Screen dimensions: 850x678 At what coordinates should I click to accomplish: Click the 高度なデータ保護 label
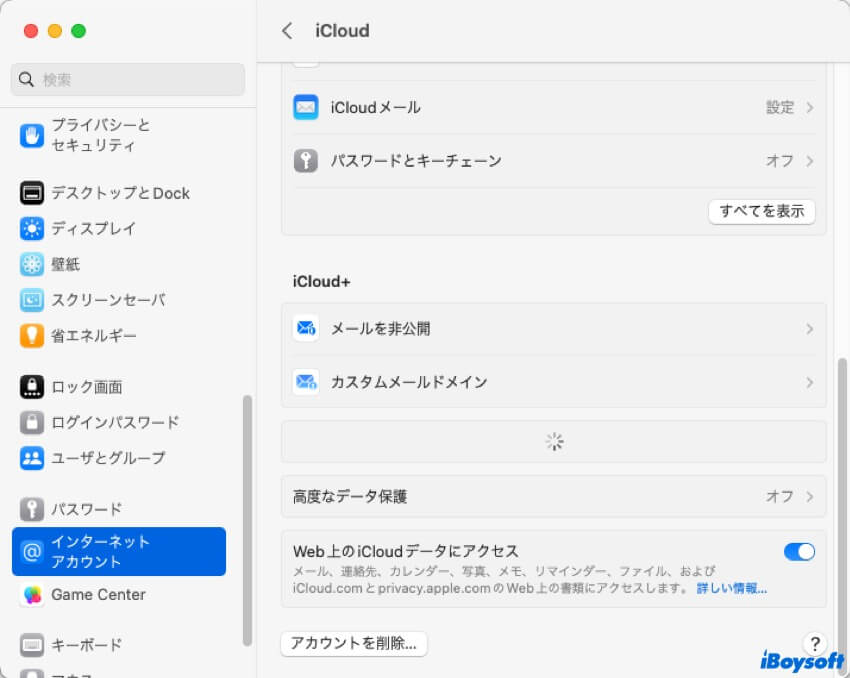(x=350, y=496)
